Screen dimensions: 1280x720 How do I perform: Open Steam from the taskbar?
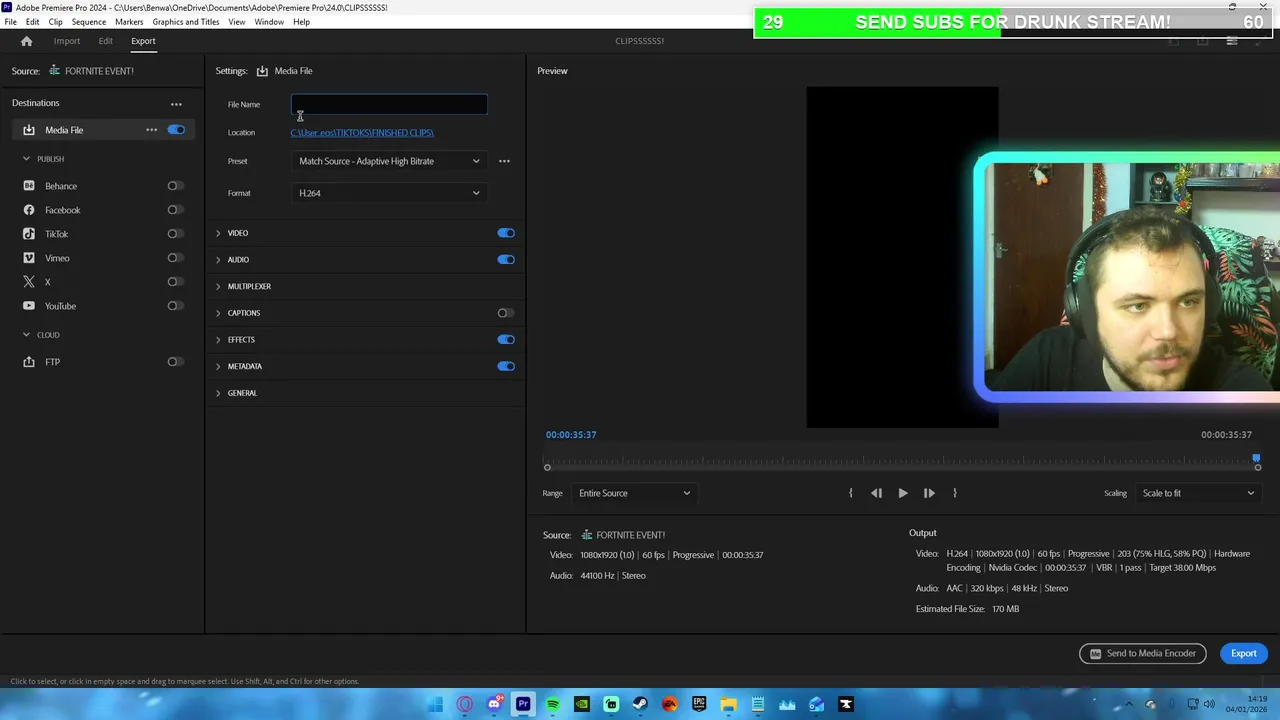pyautogui.click(x=640, y=704)
